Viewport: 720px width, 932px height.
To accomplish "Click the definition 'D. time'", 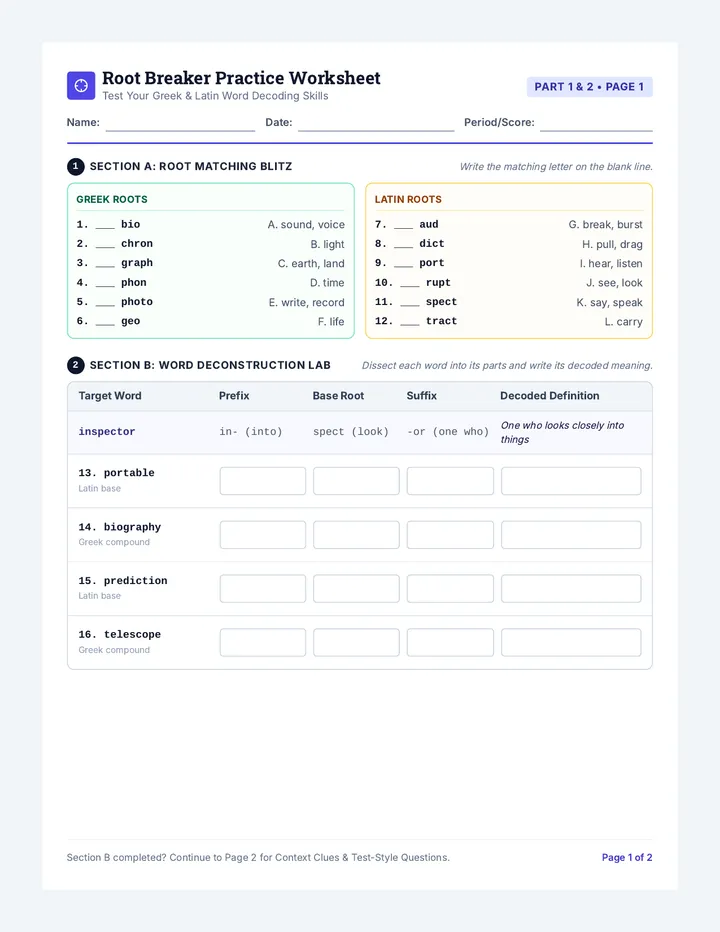I will coord(326,283).
